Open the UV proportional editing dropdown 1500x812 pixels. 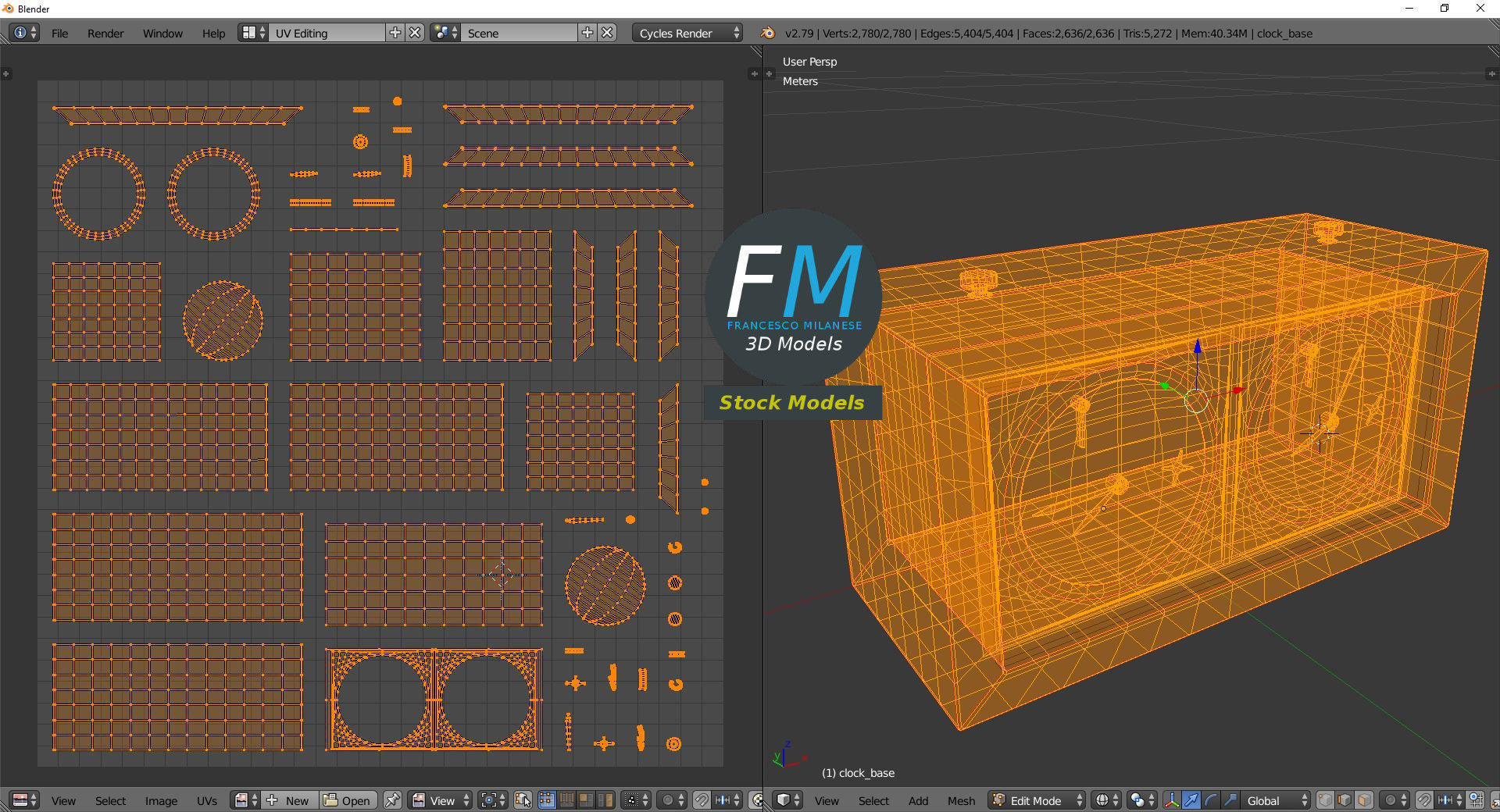pos(673,800)
